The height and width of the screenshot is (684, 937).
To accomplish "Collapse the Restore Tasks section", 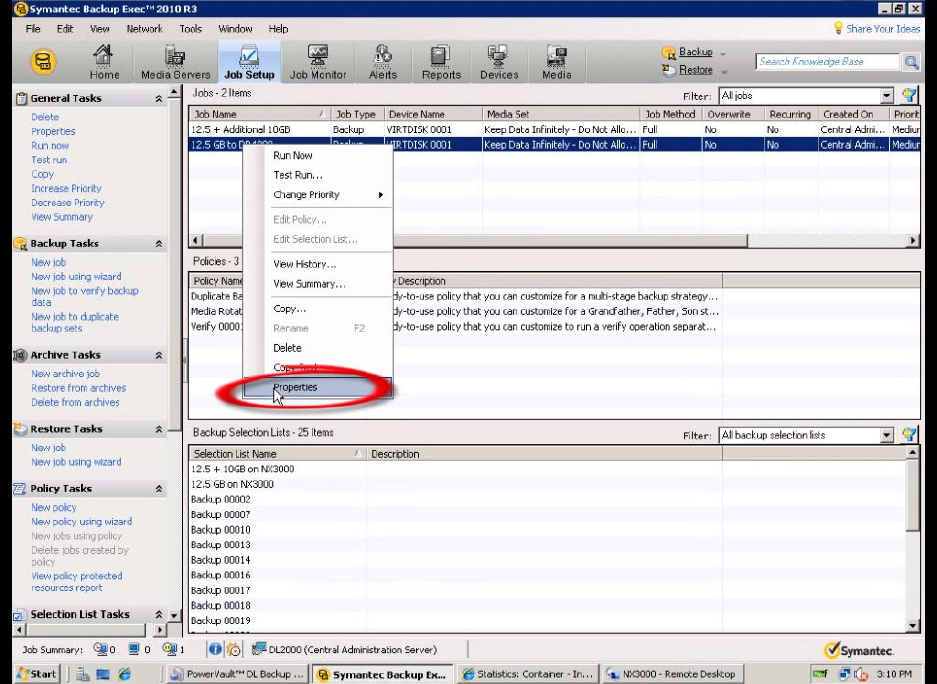I will (x=159, y=430).
